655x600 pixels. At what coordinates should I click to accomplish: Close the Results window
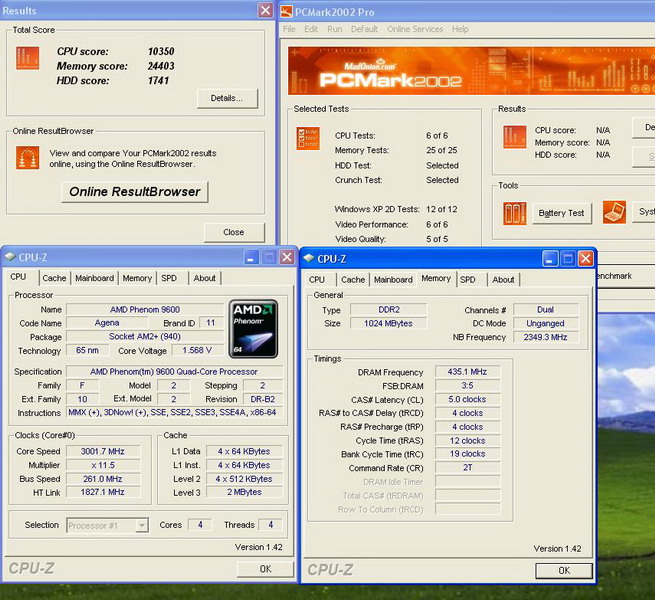coord(265,10)
